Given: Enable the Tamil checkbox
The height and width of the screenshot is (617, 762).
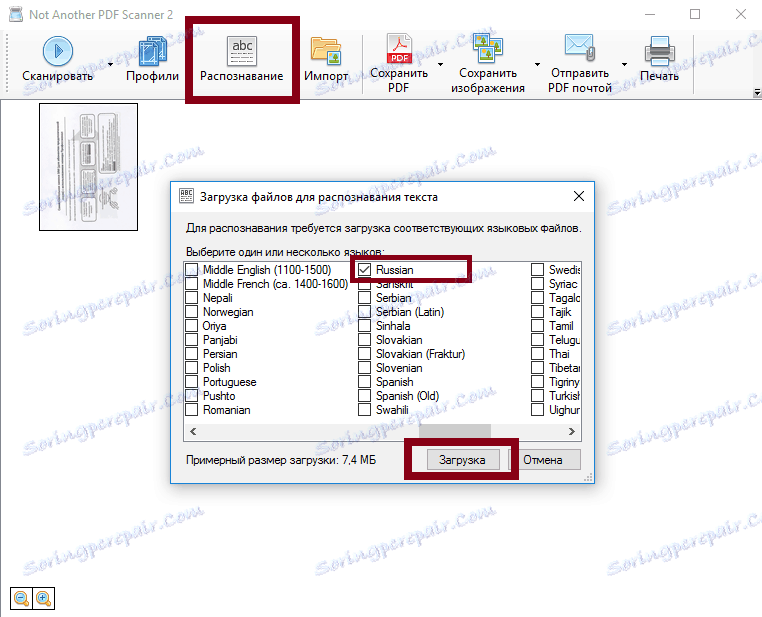Looking at the screenshot, I should [537, 326].
